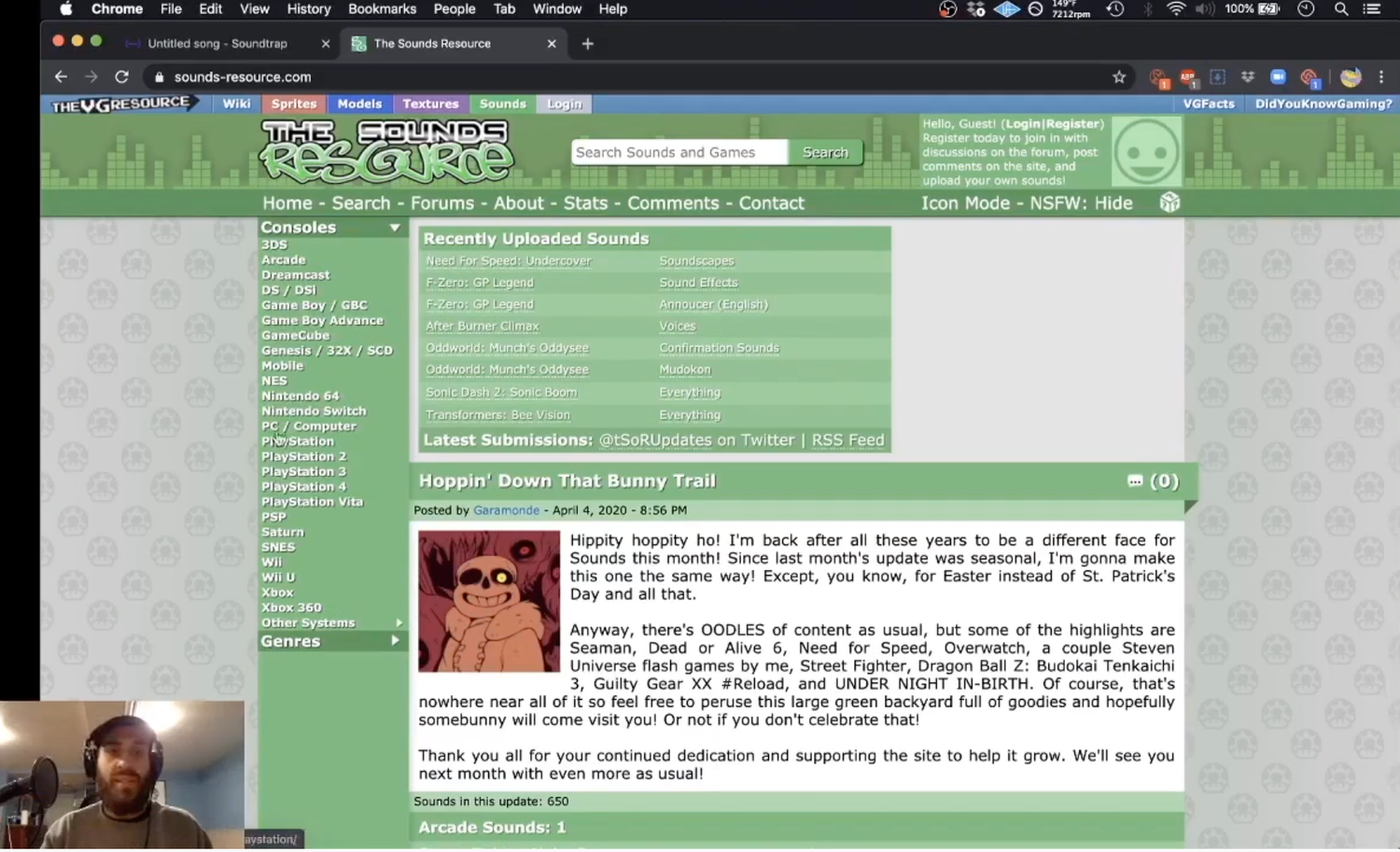This screenshot has width=1400, height=852.
Task: Open macOS Spotlight search icon
Action: [x=1340, y=8]
